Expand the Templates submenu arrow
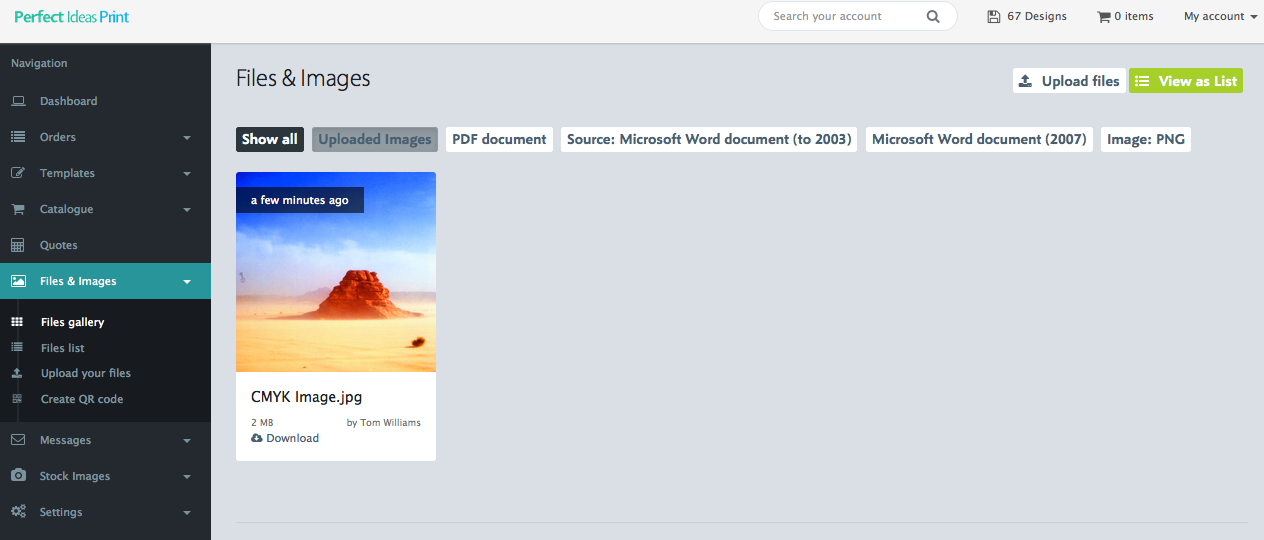Image resolution: width=1264 pixels, height=540 pixels. point(187,174)
